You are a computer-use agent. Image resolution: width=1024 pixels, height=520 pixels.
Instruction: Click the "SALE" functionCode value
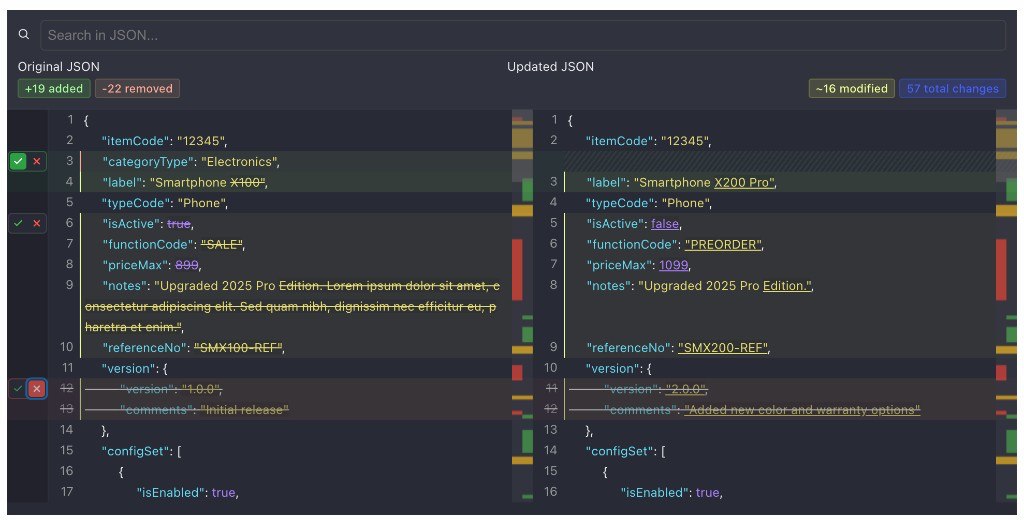click(222, 245)
